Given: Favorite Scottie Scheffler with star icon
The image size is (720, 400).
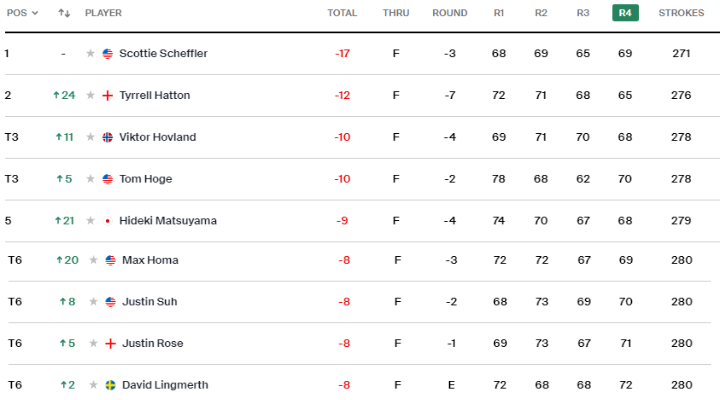Looking at the screenshot, I should (90, 54).
